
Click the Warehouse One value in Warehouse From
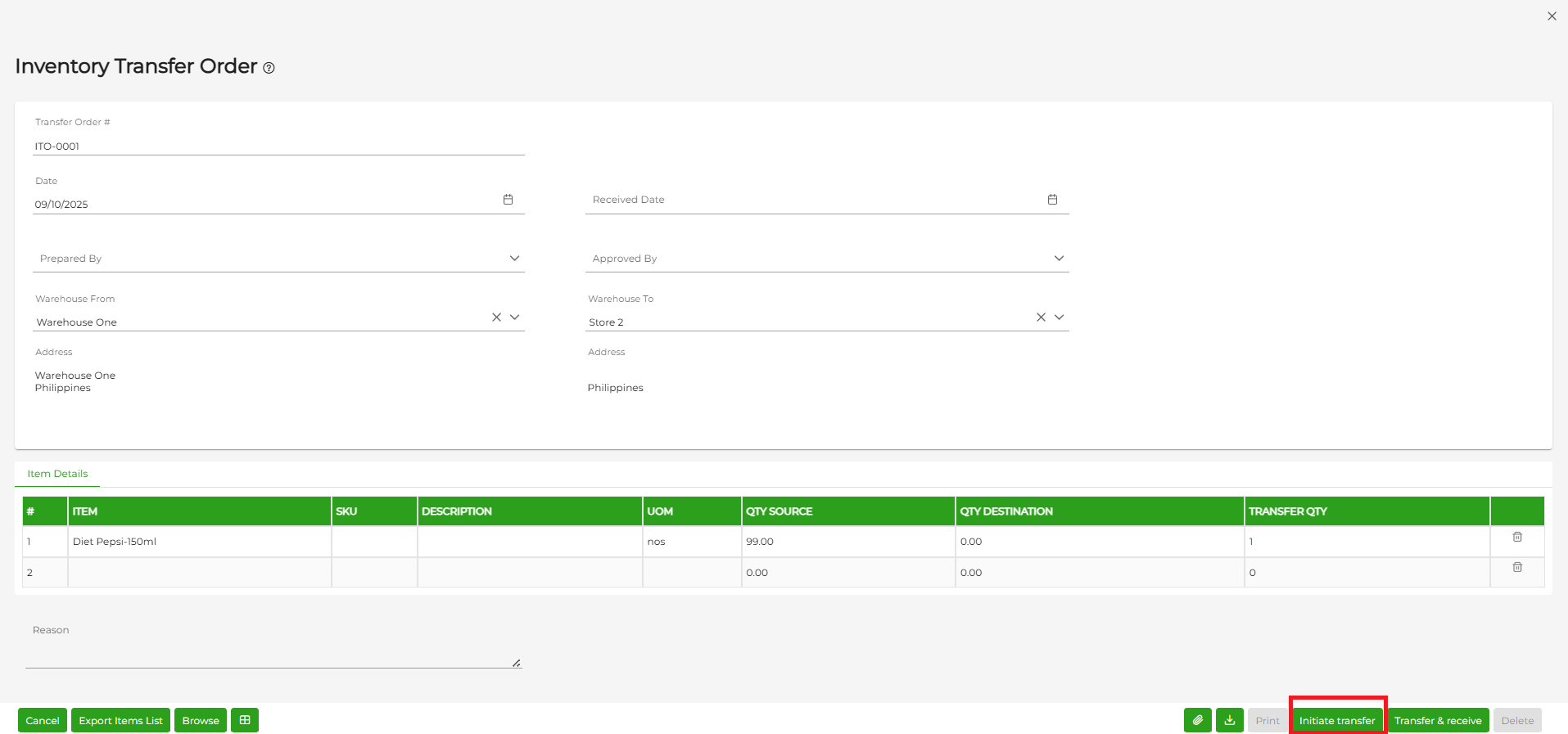point(76,322)
